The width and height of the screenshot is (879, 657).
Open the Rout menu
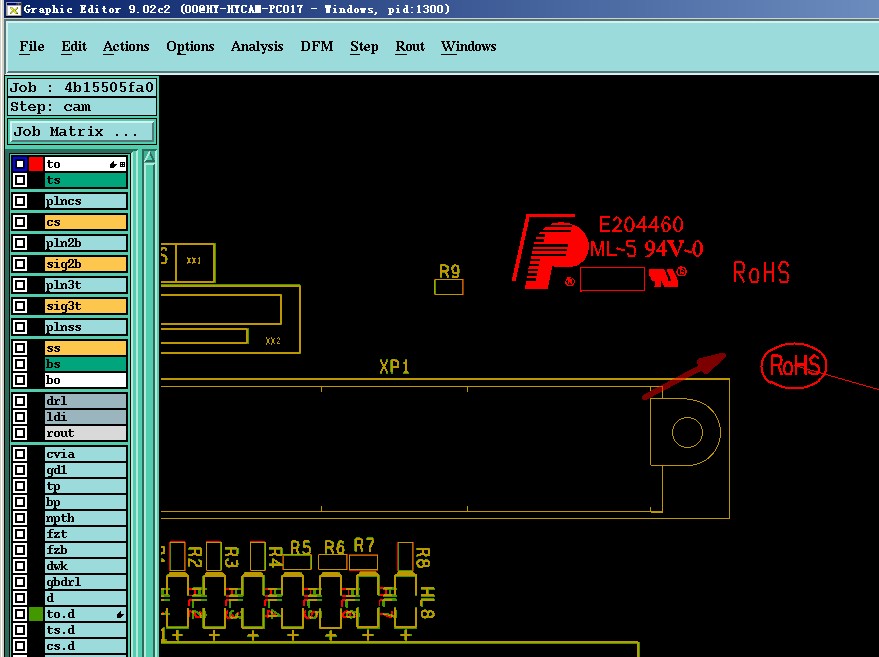click(x=410, y=47)
